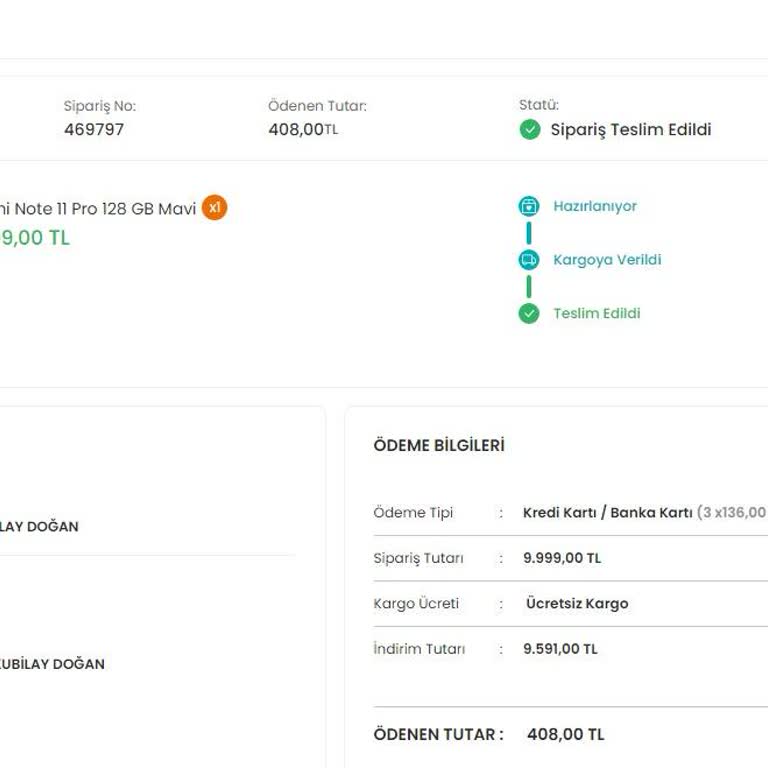Viewport: 768px width, 768px height.
Task: Select order number 469797
Action: click(94, 130)
